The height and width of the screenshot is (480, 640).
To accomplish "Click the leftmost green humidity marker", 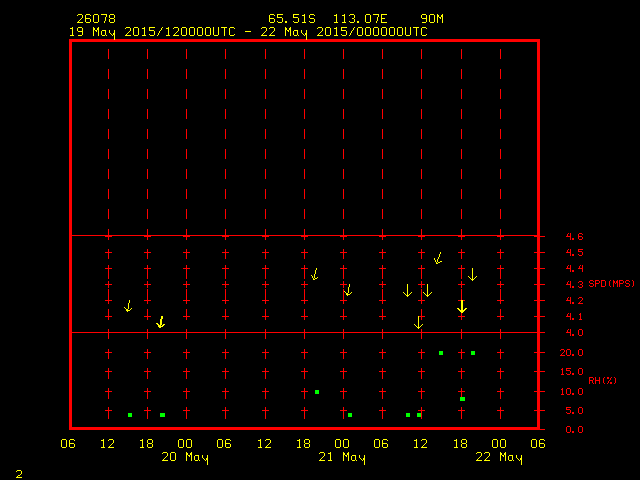I will pyautogui.click(x=130, y=415).
